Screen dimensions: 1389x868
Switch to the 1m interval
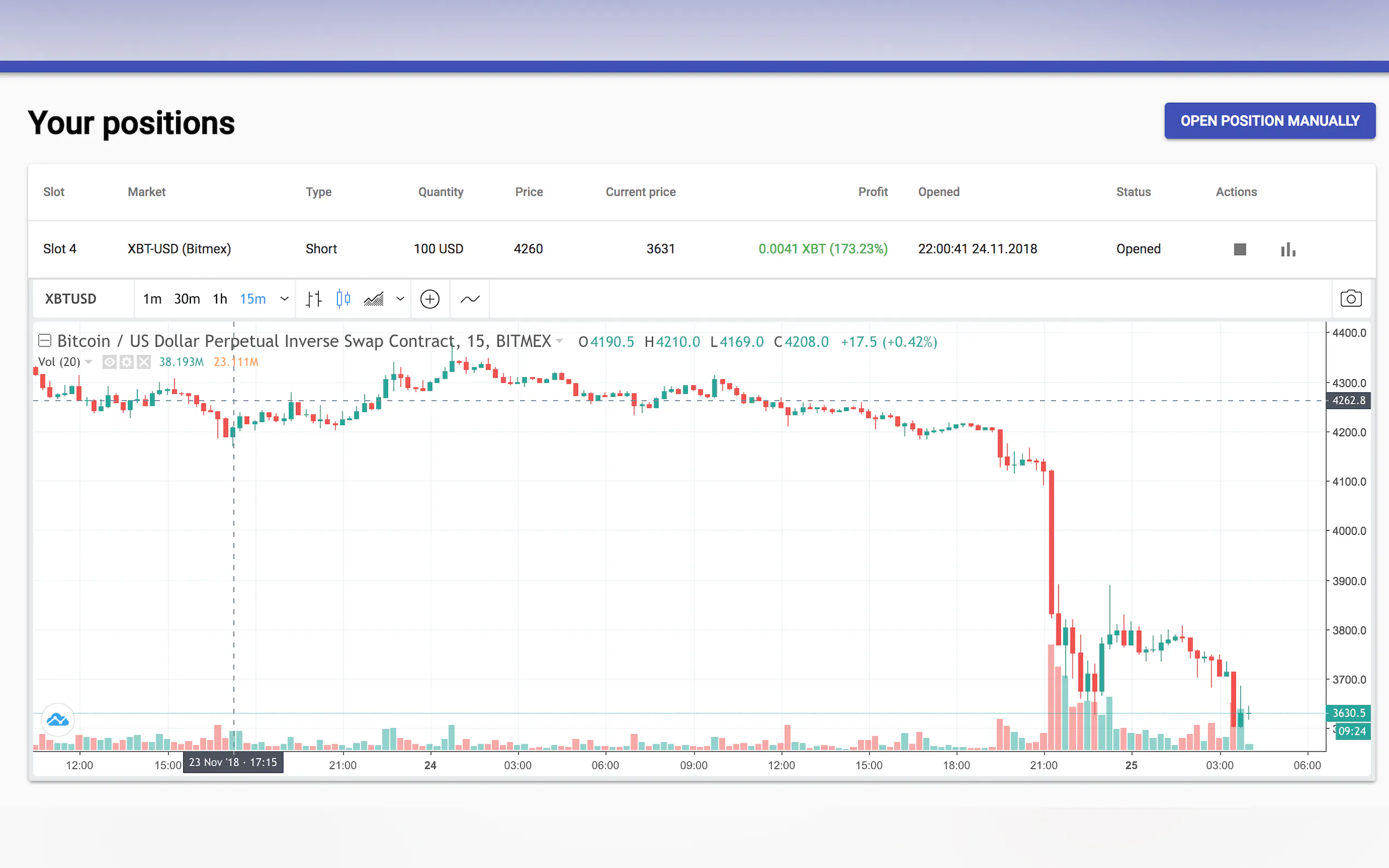coord(152,299)
